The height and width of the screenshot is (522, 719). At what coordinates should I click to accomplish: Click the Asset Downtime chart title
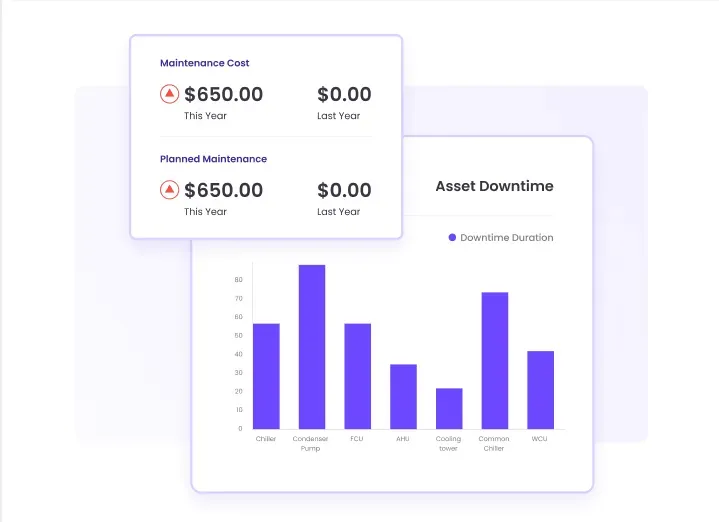[x=494, y=186]
